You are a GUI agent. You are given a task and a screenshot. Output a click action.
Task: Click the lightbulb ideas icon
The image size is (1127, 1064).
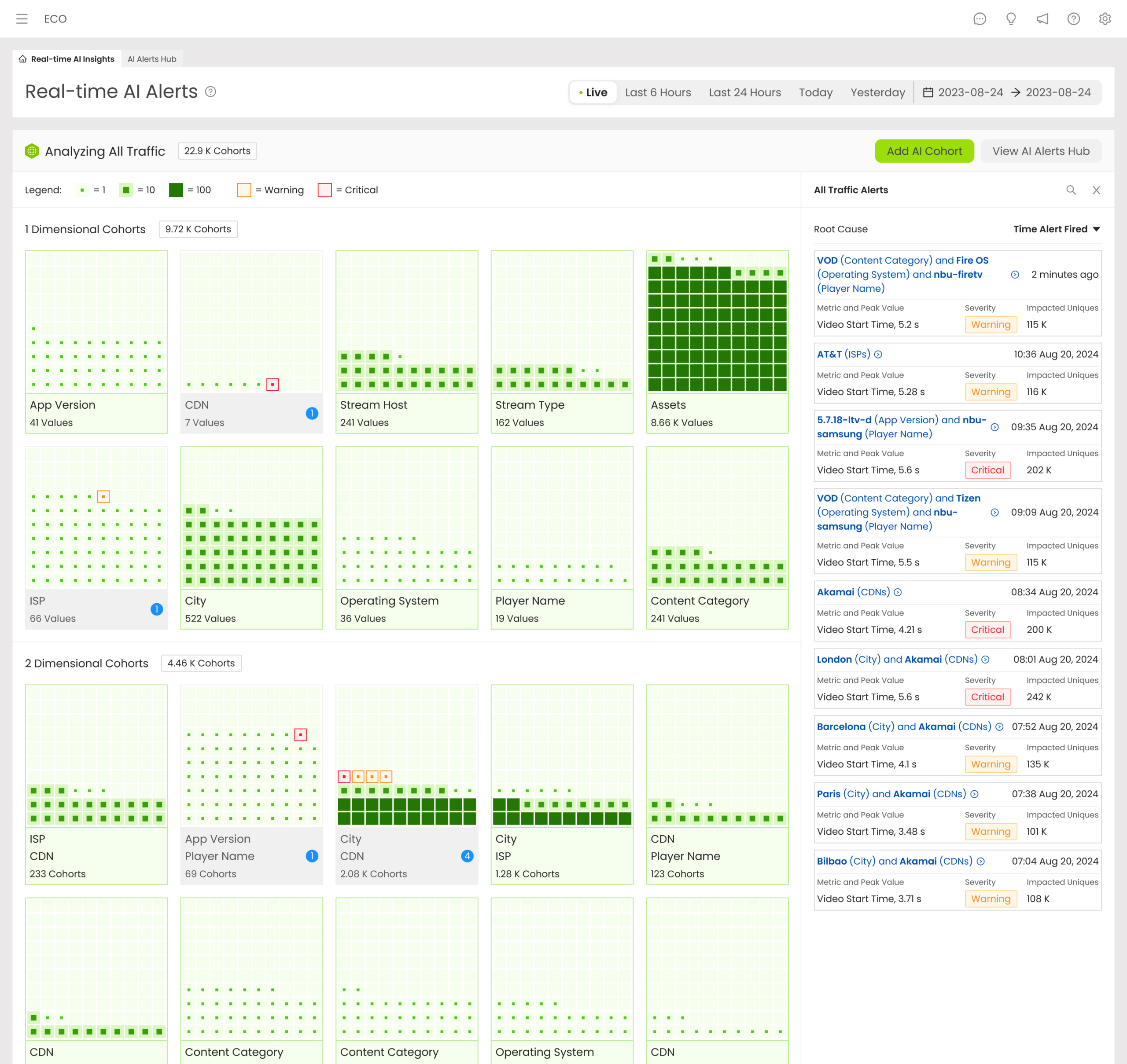1011,19
